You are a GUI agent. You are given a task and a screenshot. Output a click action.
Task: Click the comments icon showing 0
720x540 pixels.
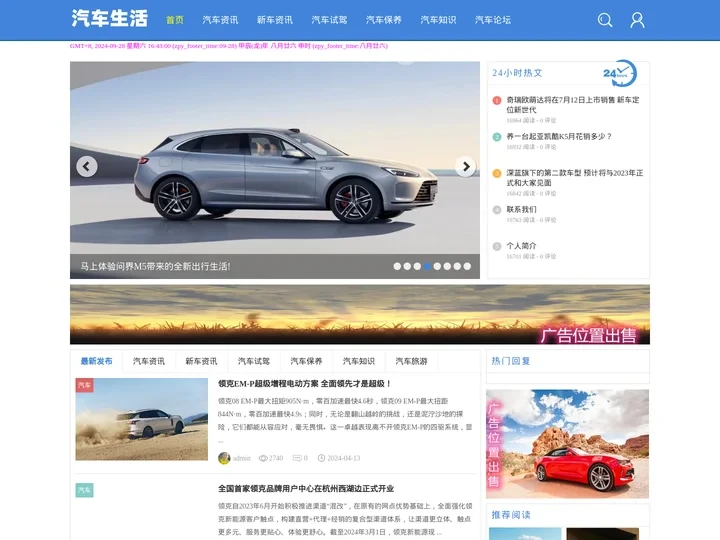coord(297,458)
